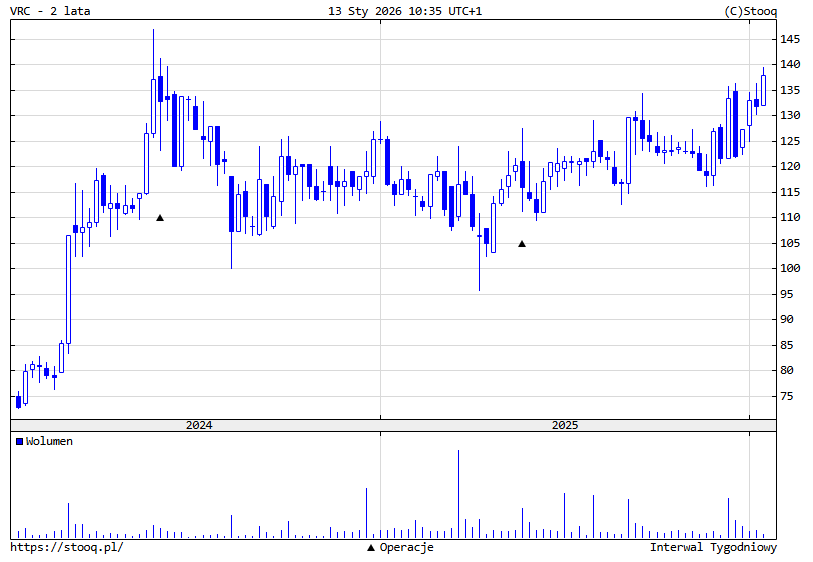The image size is (813, 562).
Task: Click the Operacje legend text
Action: point(406,548)
